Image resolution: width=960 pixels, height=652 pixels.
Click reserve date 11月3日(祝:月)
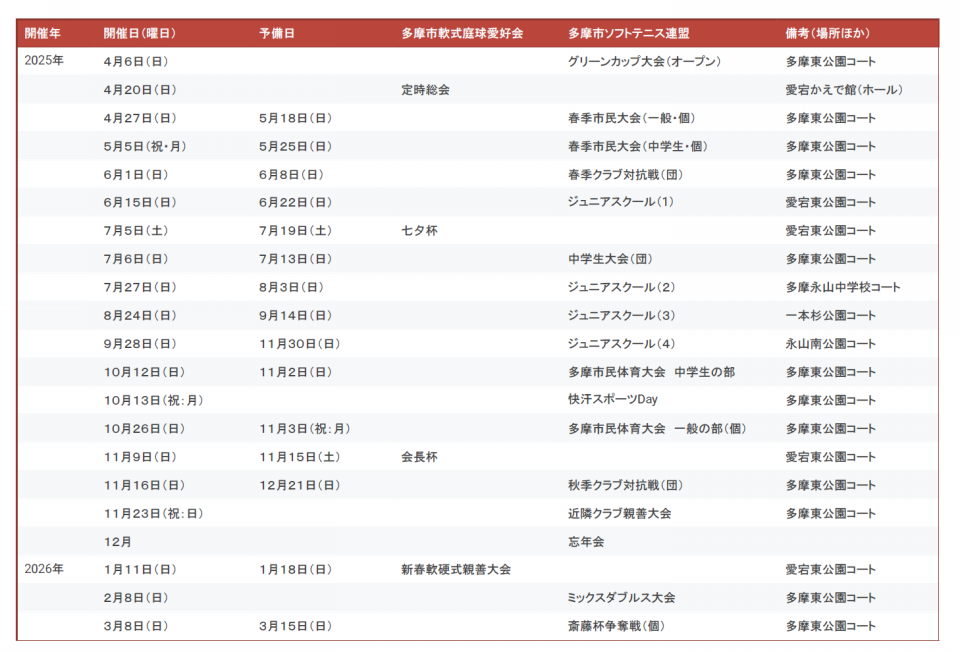pyautogui.click(x=305, y=429)
